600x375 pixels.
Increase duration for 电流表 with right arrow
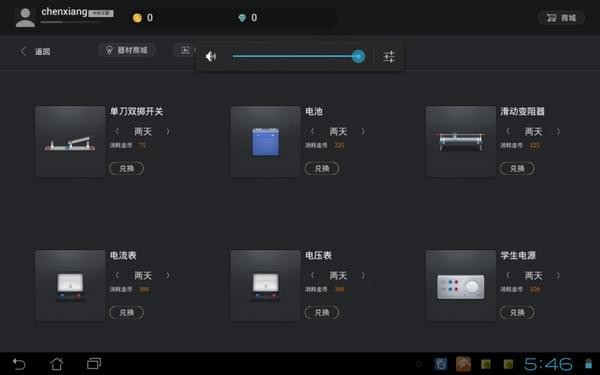(168, 276)
